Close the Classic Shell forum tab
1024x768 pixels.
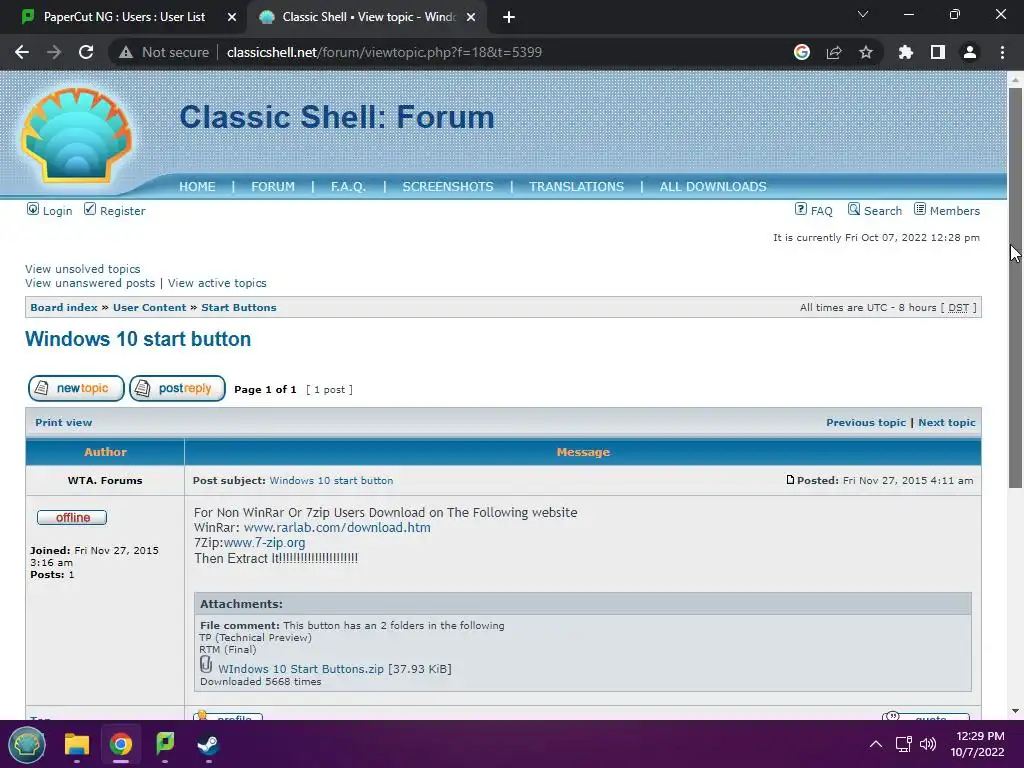point(471,17)
